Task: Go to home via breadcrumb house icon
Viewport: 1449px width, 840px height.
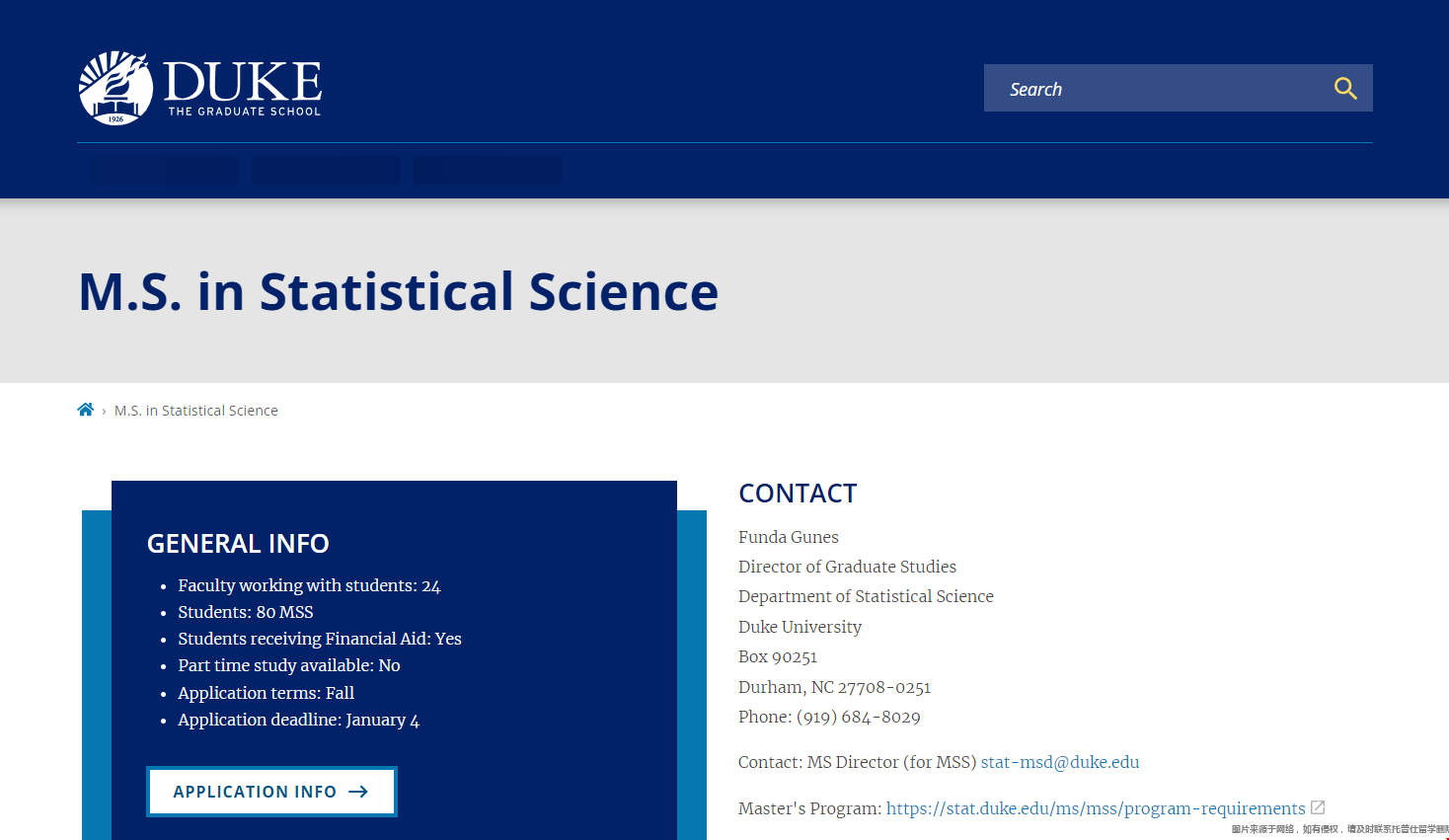Action: pos(86,410)
